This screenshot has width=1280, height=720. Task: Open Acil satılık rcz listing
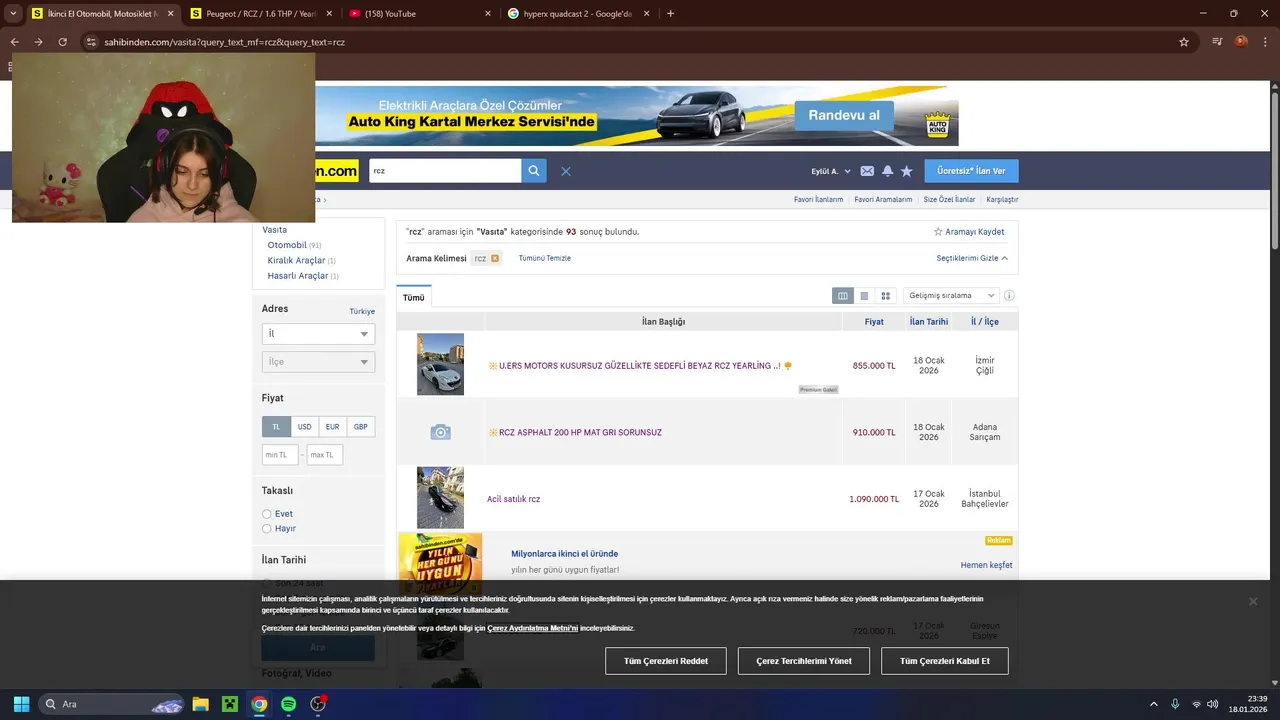click(514, 499)
